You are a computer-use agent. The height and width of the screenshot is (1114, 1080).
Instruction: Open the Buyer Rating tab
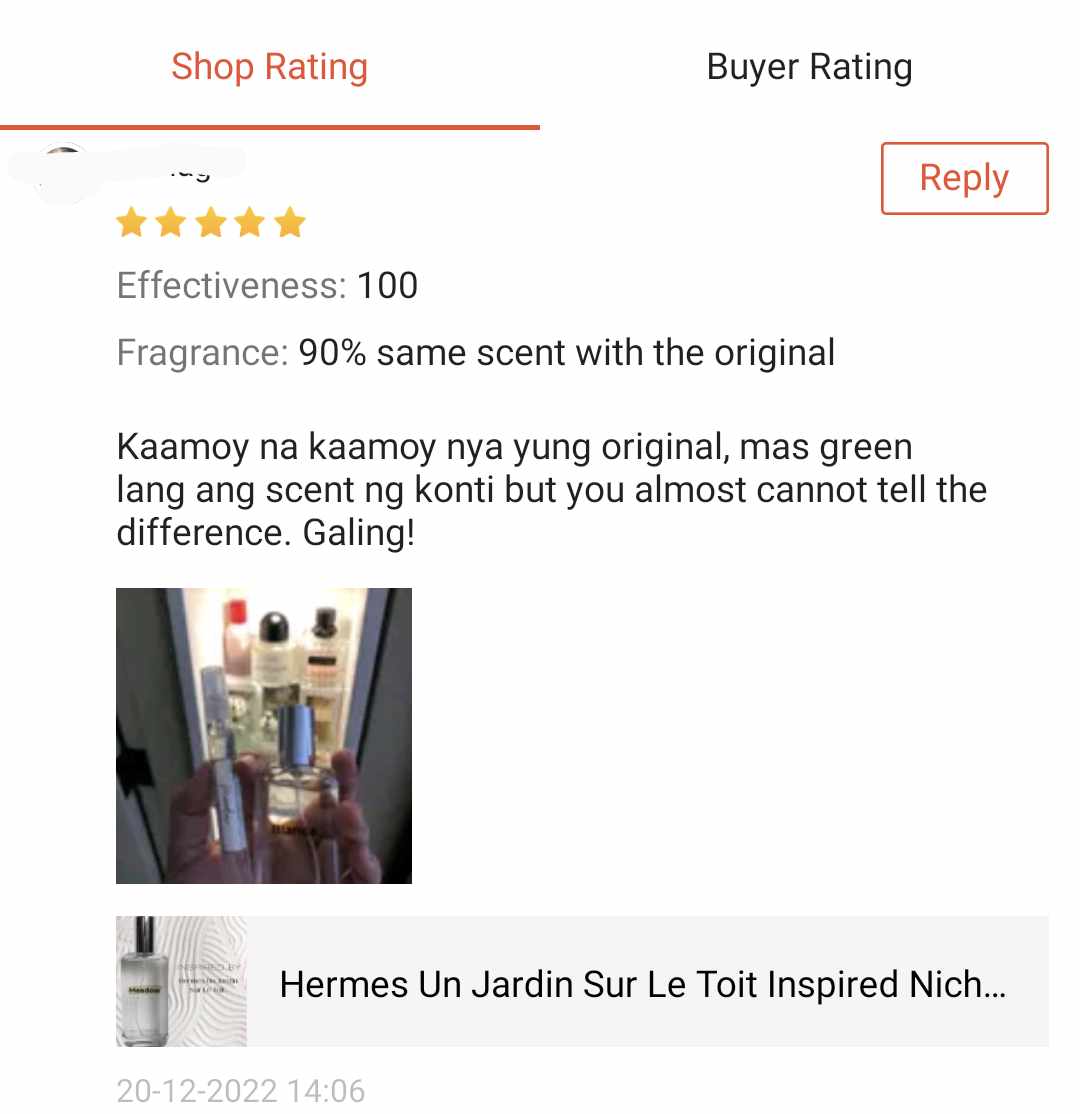[x=809, y=67]
